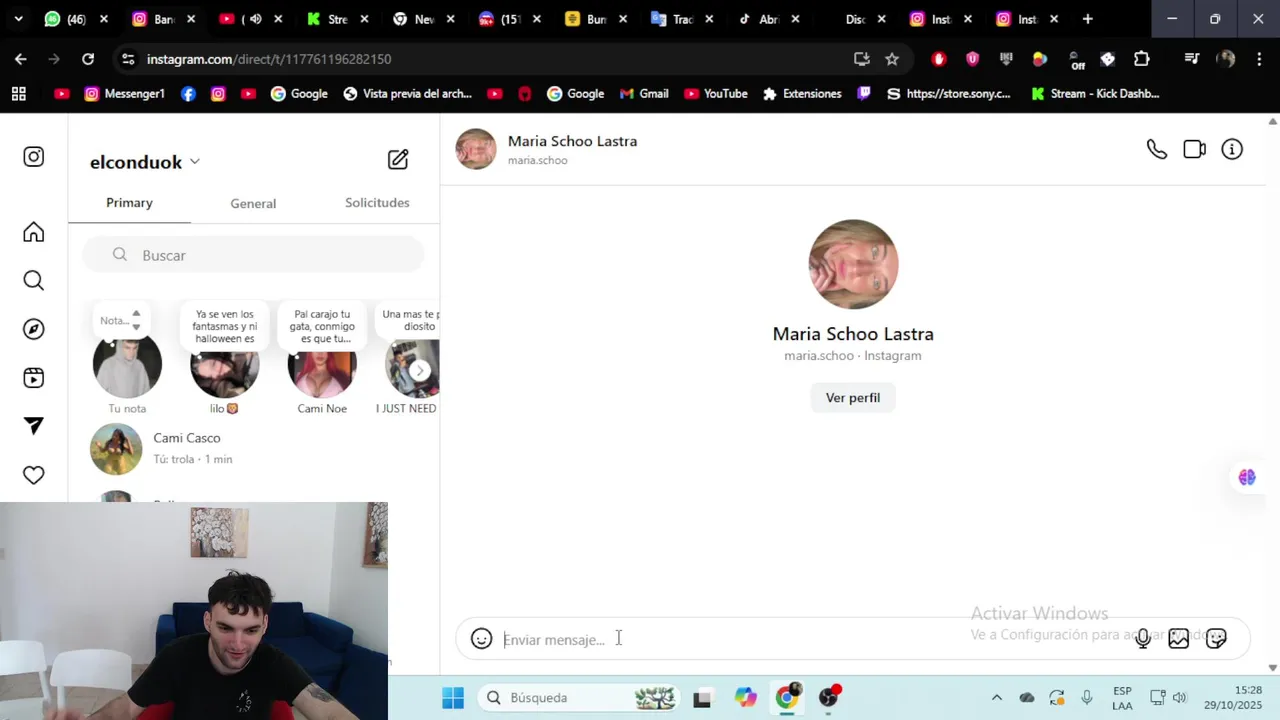1280x720 pixels.
Task: Start a video call with Maria
Action: (1194, 149)
